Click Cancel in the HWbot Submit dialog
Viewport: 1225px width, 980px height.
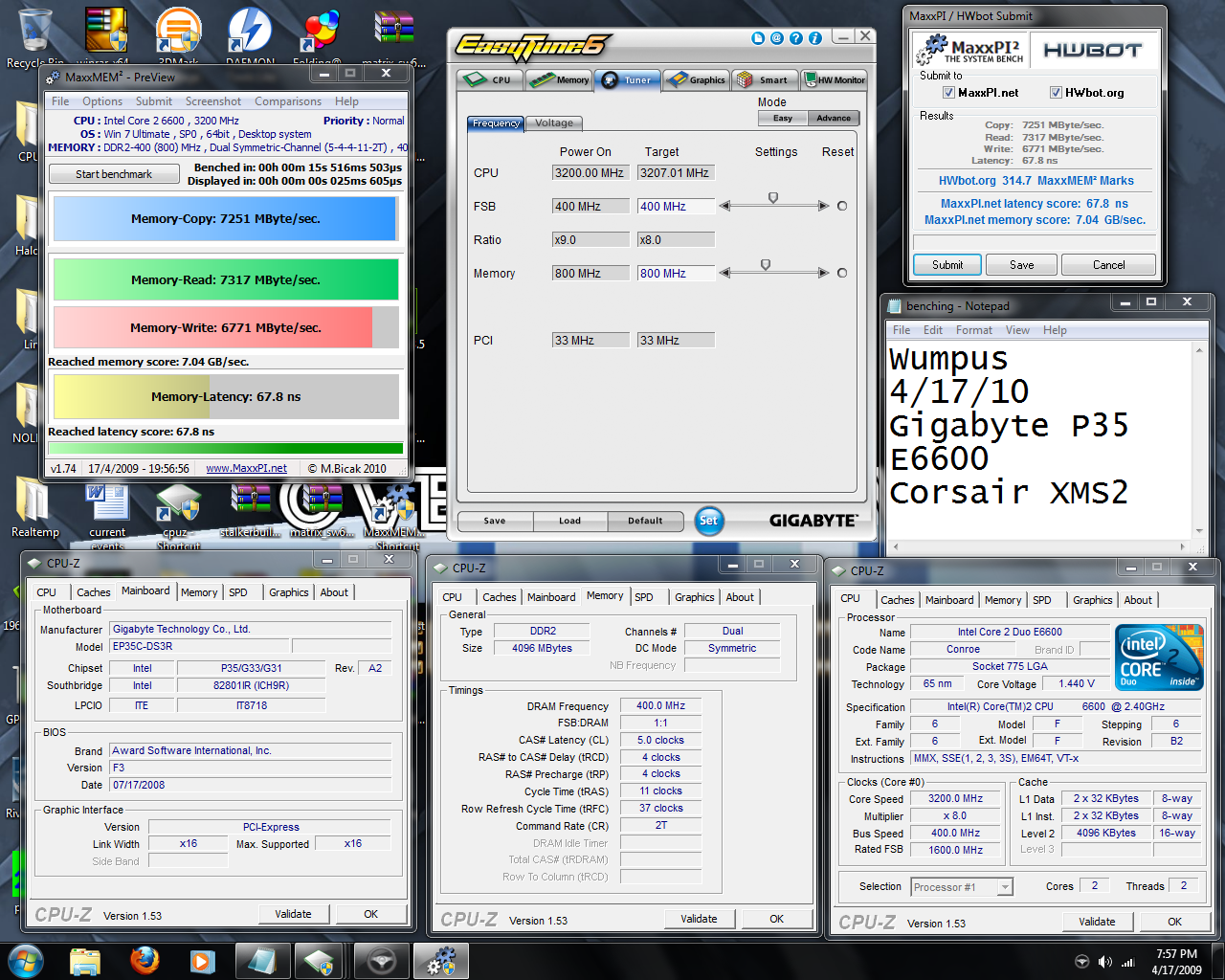click(x=1108, y=265)
